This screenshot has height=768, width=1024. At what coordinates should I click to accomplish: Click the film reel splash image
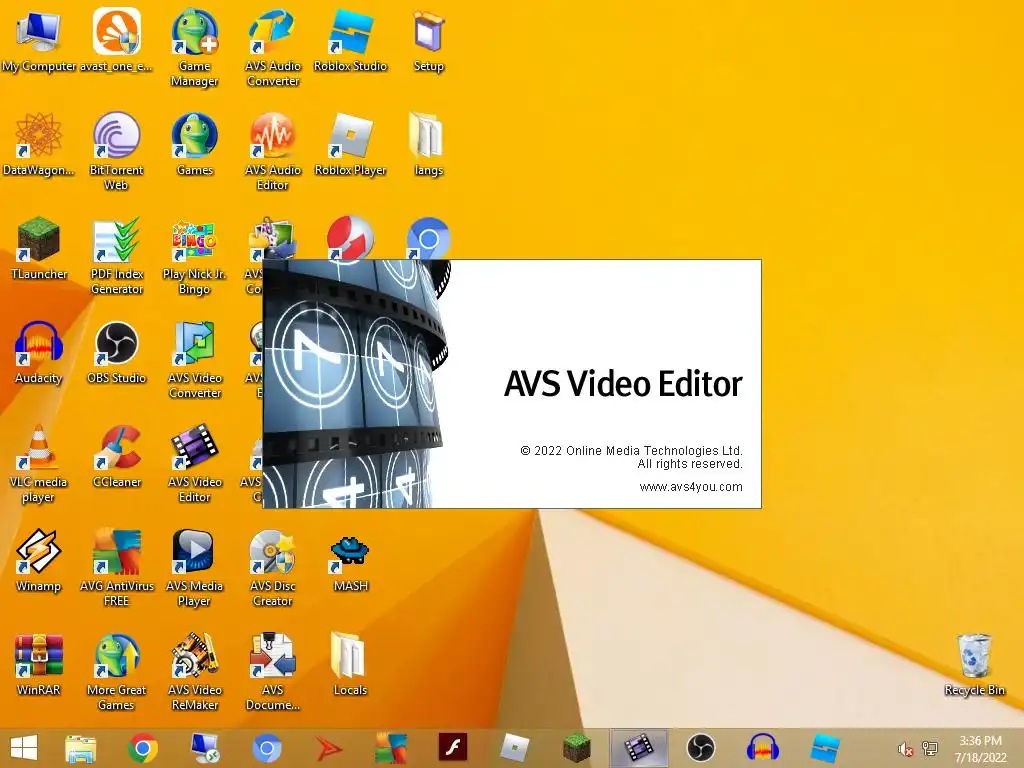pos(357,384)
